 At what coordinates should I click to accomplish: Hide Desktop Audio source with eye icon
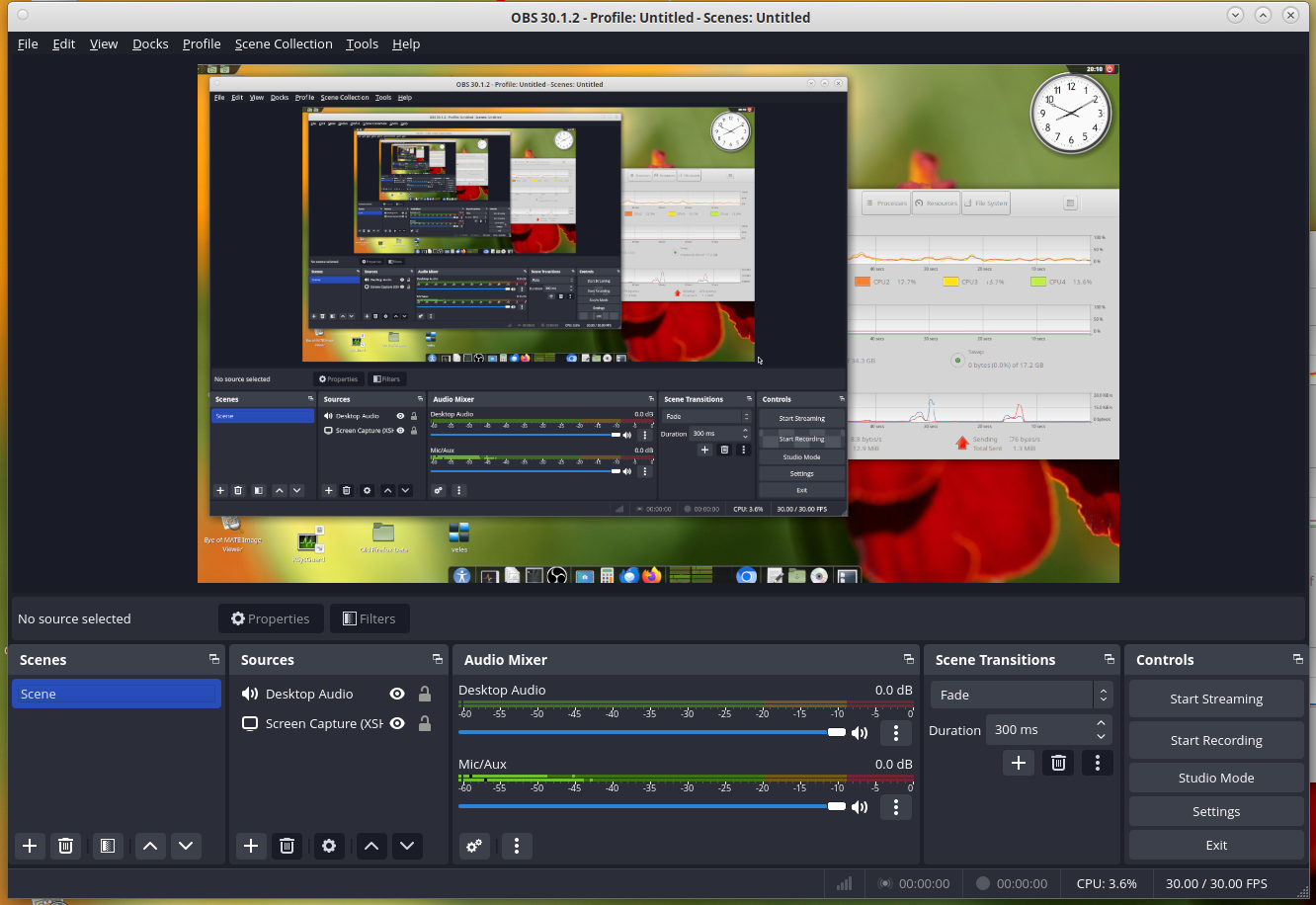coord(397,694)
